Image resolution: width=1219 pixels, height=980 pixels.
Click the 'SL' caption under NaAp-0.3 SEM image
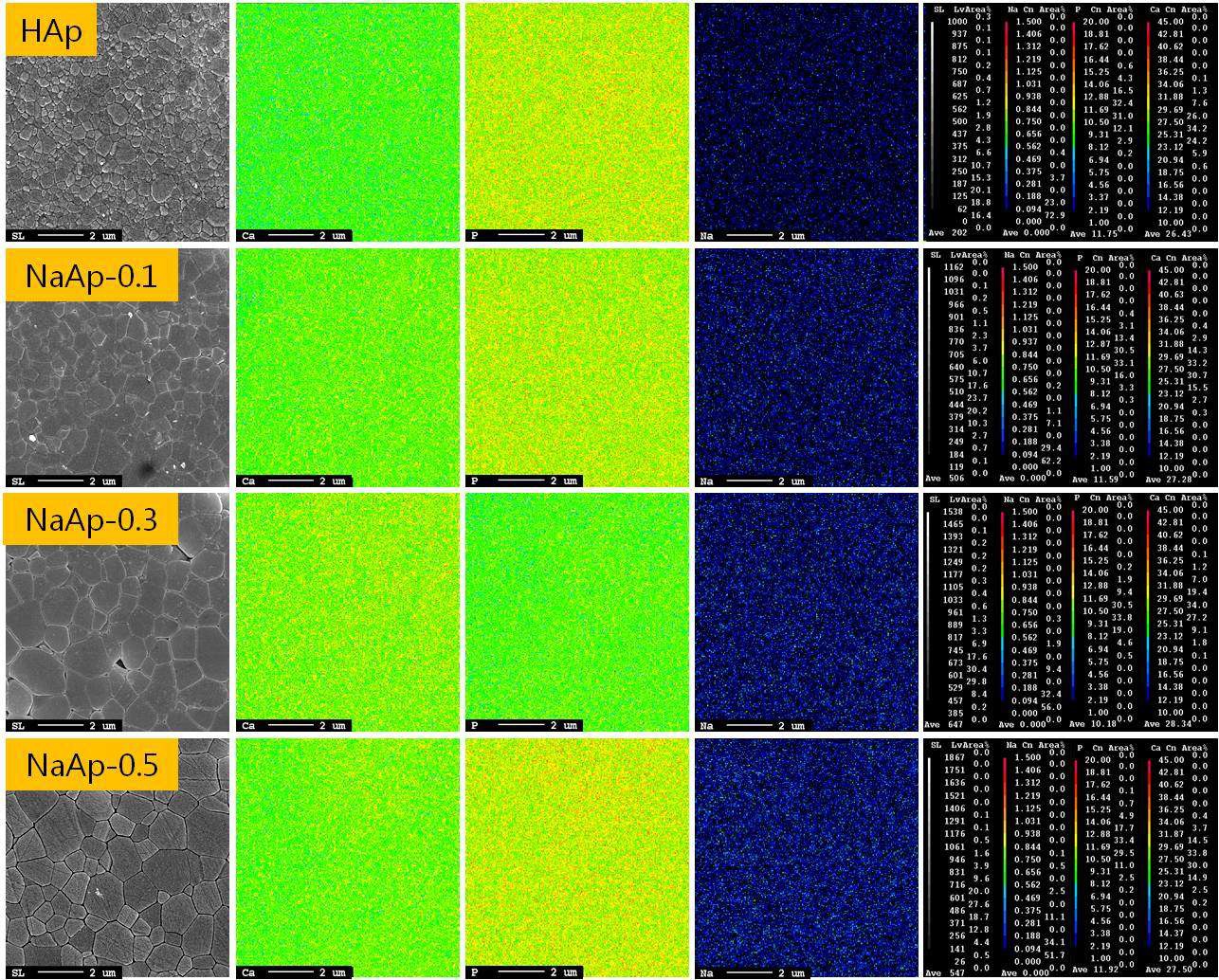click(x=18, y=726)
